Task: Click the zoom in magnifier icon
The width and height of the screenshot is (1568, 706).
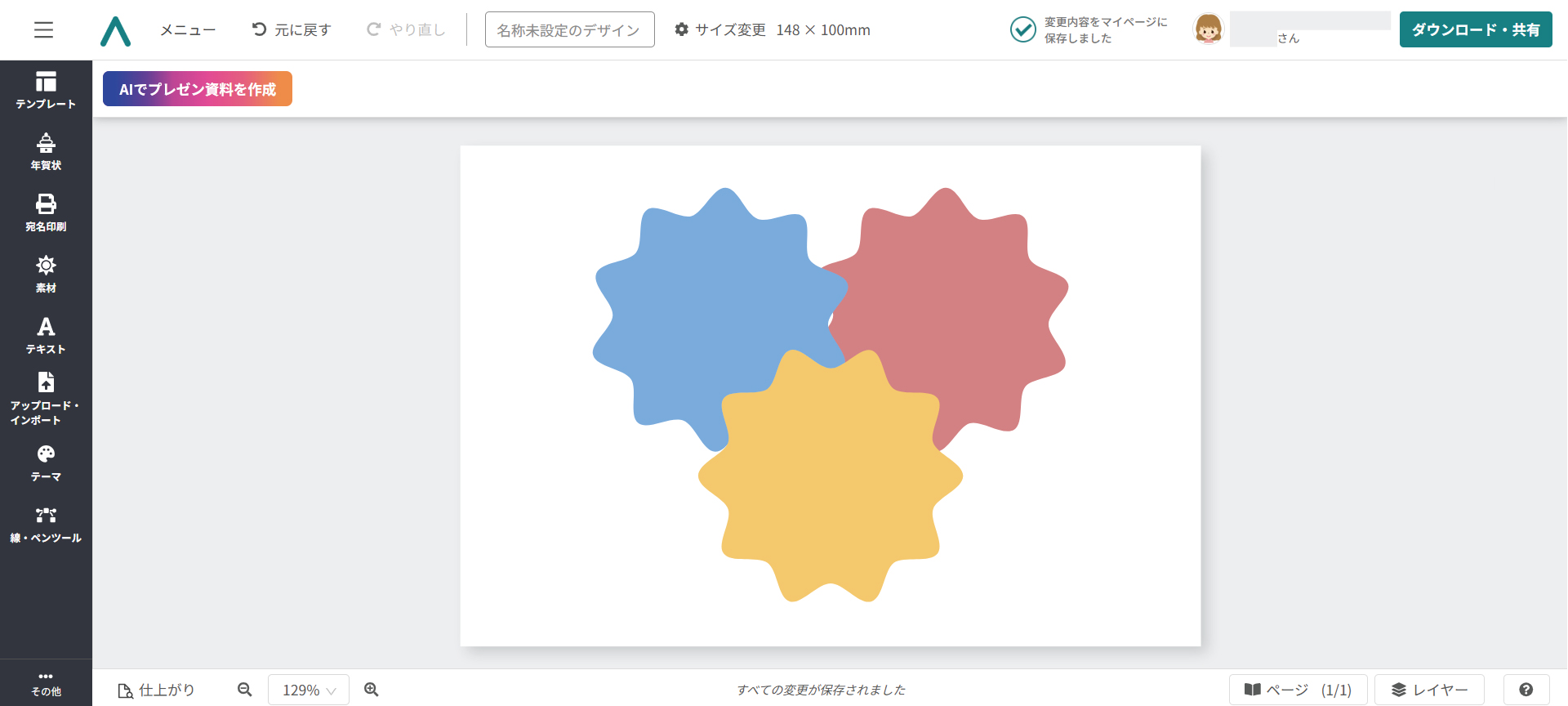Action: click(372, 690)
